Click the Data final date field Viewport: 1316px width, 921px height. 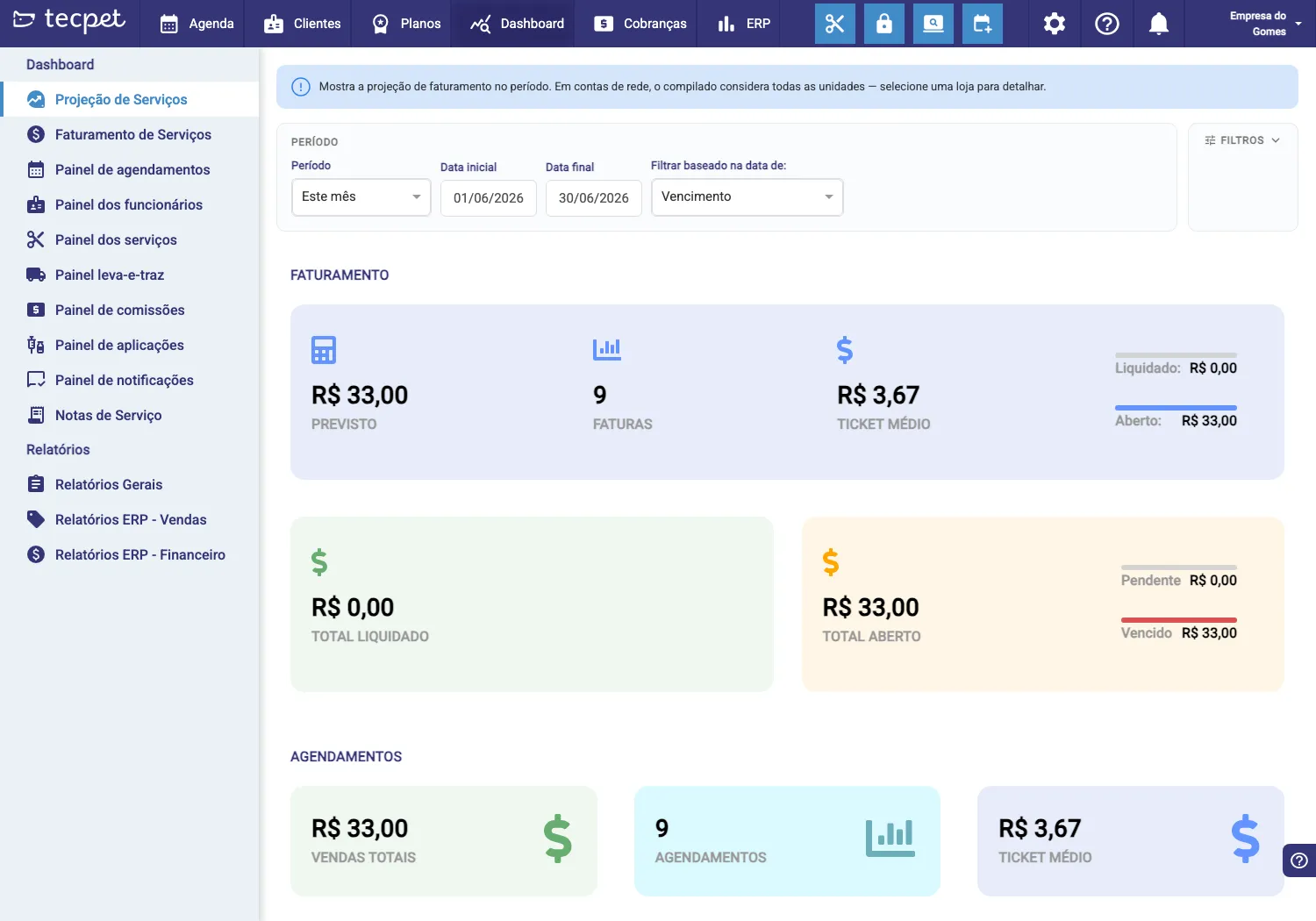[594, 198]
